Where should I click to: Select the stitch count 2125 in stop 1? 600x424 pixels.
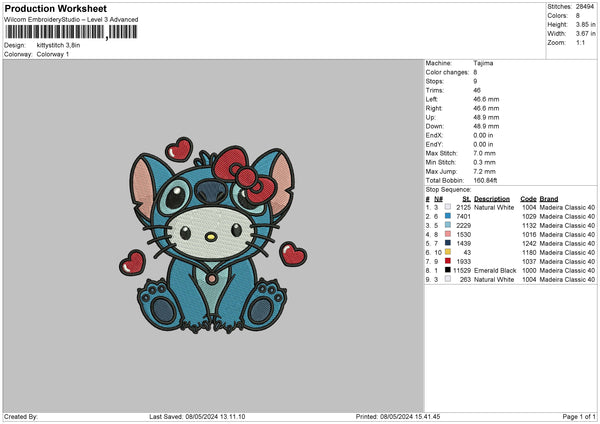[463, 207]
